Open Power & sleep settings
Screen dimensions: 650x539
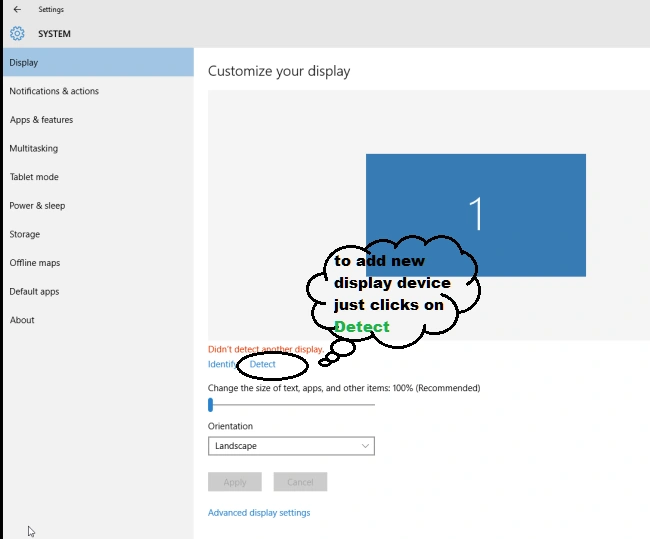(x=98, y=205)
